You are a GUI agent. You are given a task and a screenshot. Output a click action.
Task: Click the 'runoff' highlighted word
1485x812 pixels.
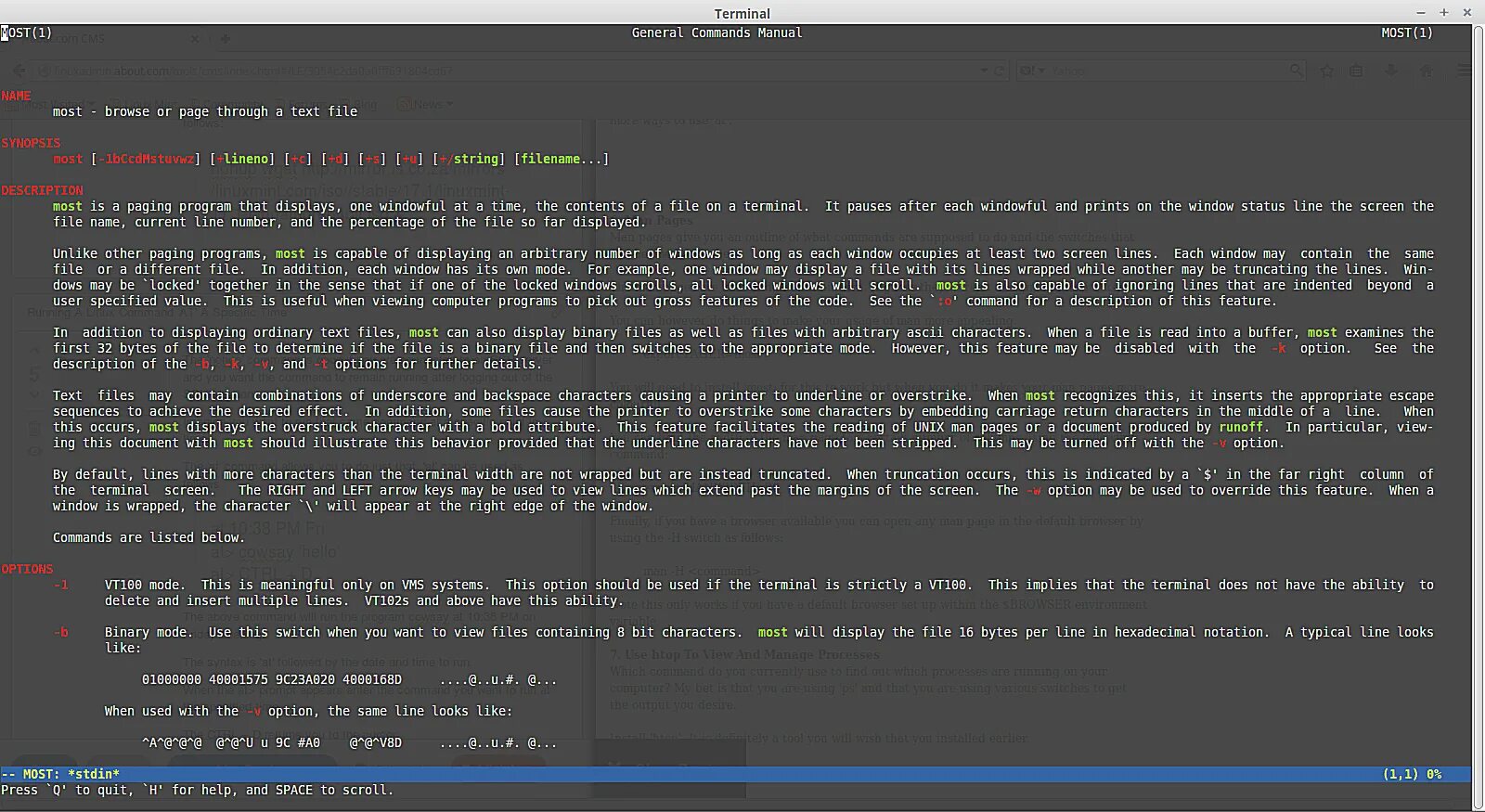click(1241, 427)
